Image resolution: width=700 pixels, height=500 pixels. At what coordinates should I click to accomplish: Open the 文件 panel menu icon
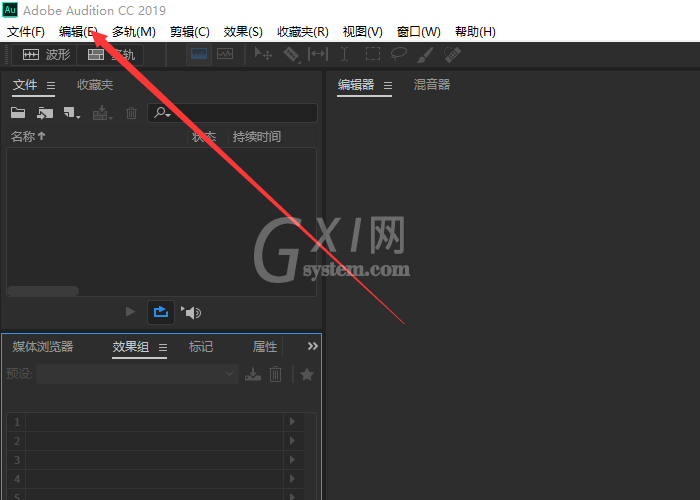(51, 85)
